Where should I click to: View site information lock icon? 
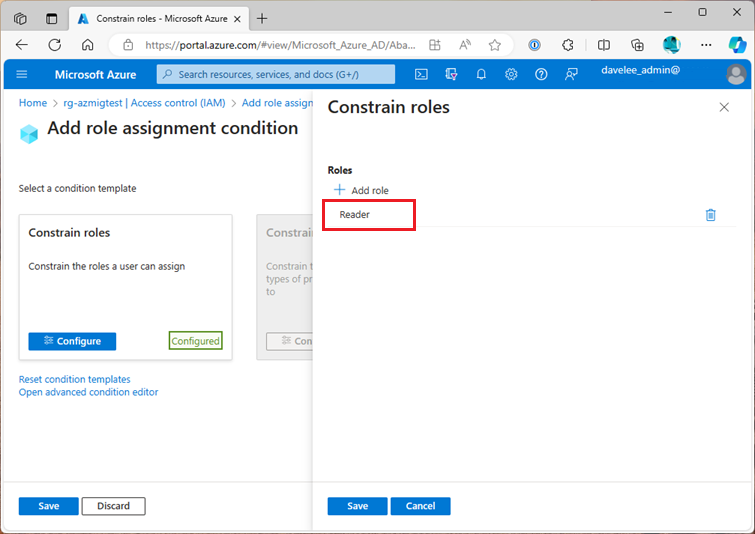coord(128,45)
